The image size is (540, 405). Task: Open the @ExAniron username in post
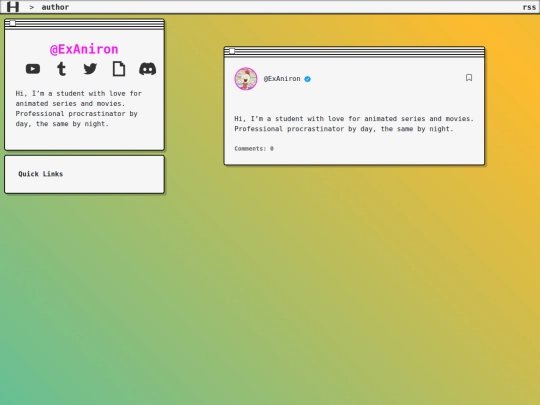click(282, 79)
